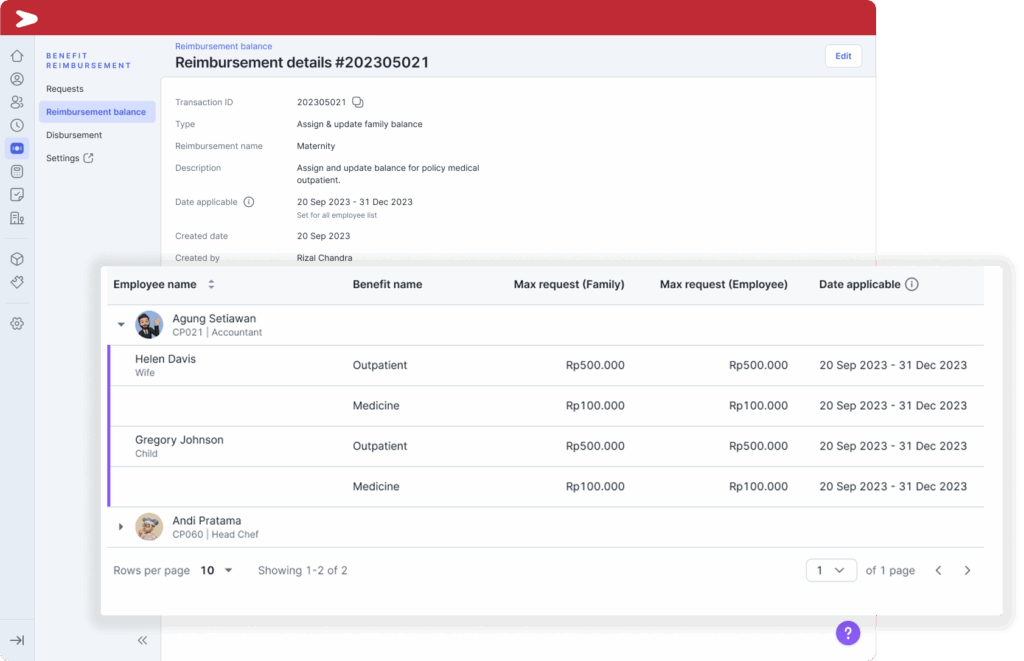The image size is (1024, 661).
Task: Open the cube box icon in sidebar
Action: [x=17, y=259]
